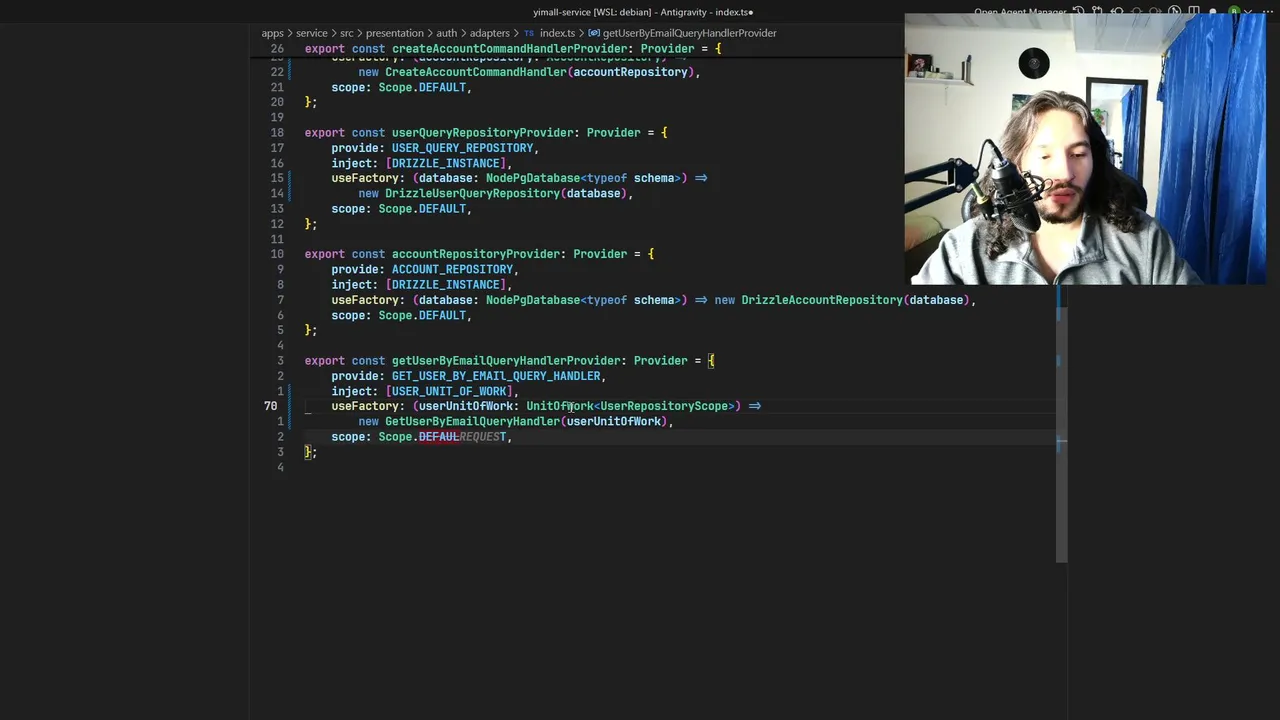Click 'accountRepositoryProvider' identifier
The image size is (1280, 720).
click(x=475, y=254)
